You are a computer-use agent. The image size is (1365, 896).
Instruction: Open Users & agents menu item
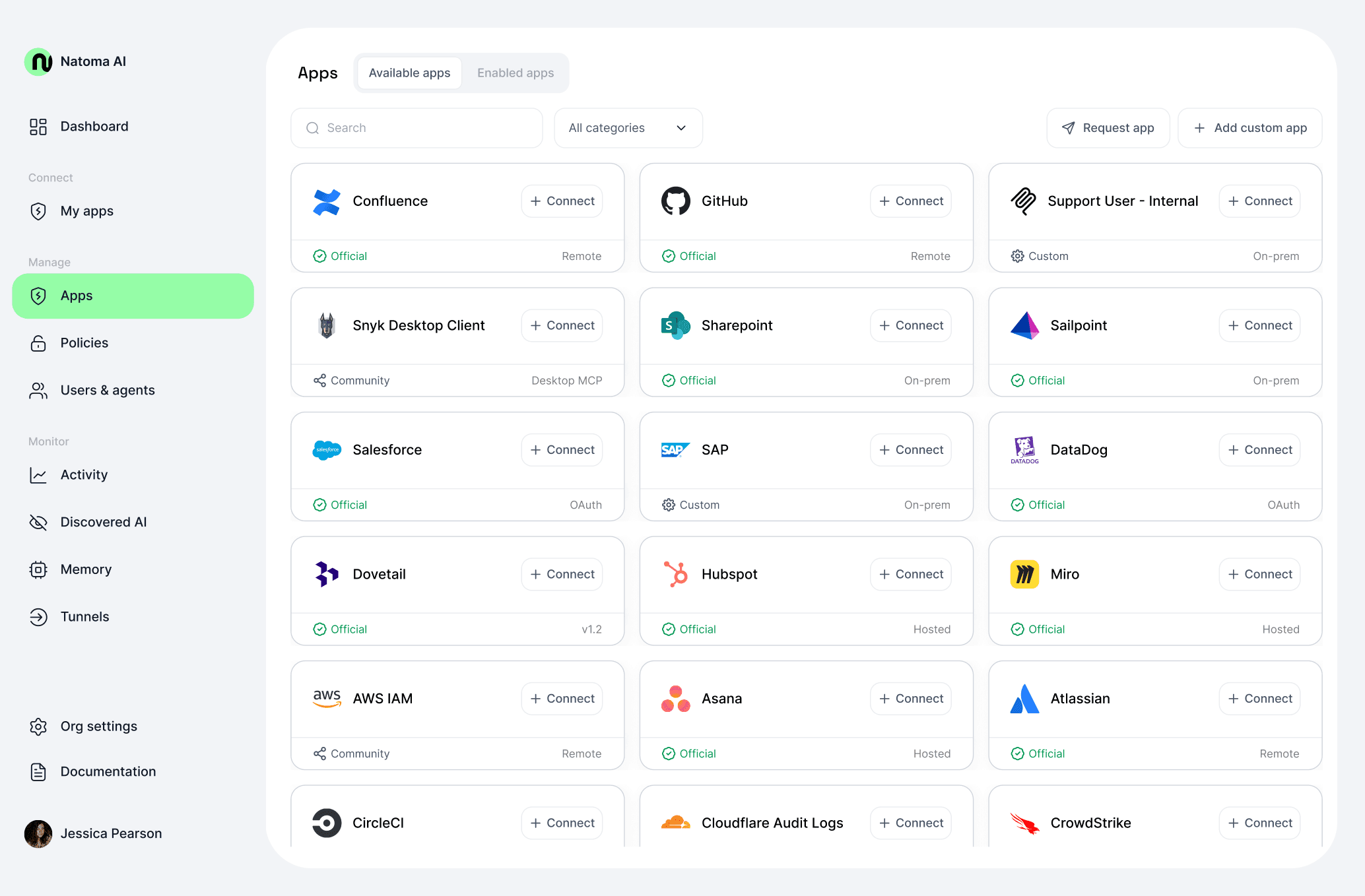[107, 391]
